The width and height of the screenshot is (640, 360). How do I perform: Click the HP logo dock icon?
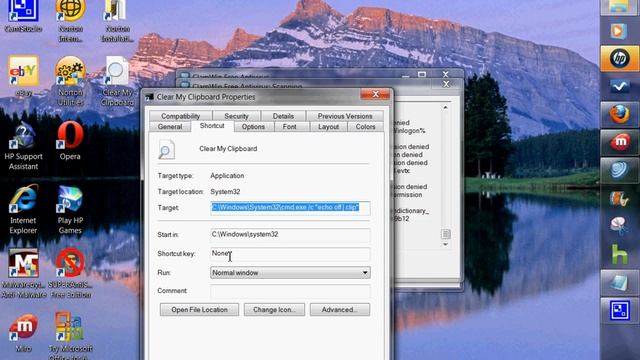[620, 58]
